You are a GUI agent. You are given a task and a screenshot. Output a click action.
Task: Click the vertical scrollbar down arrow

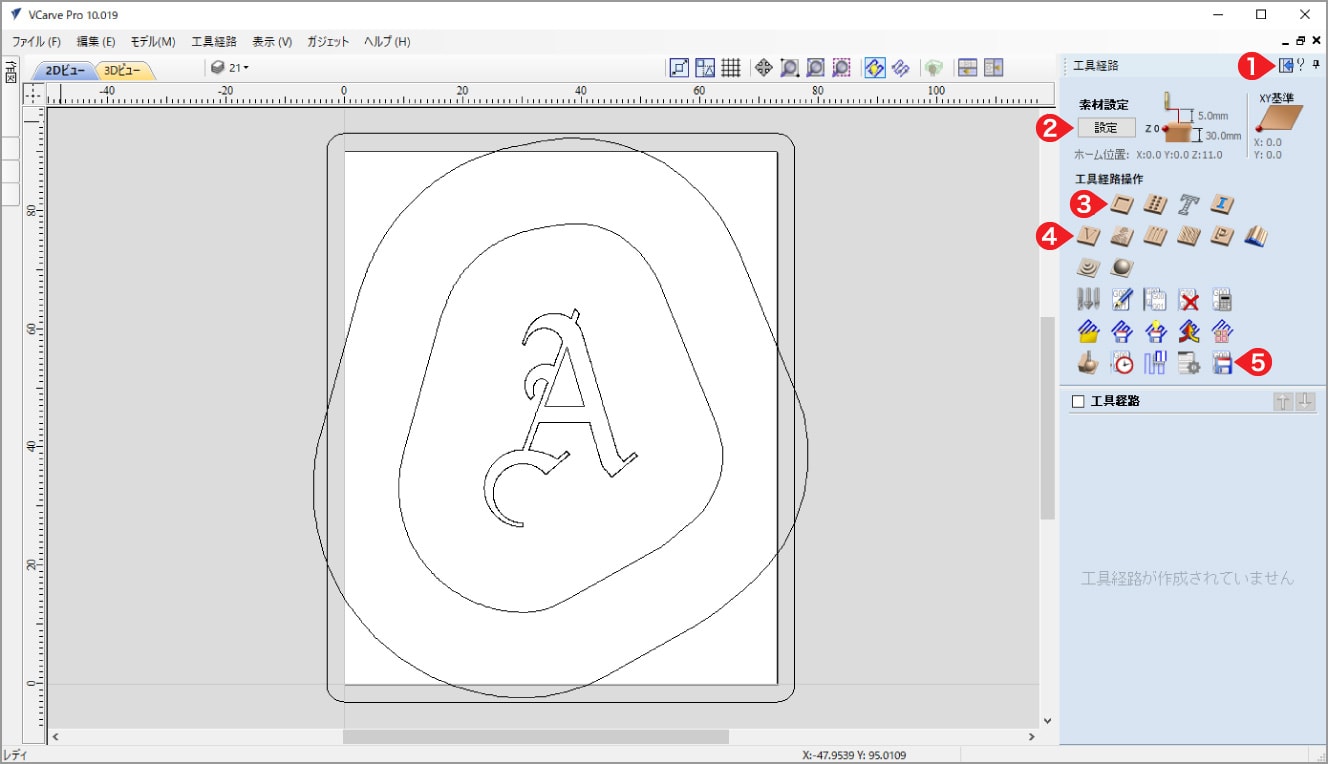(x=1047, y=720)
